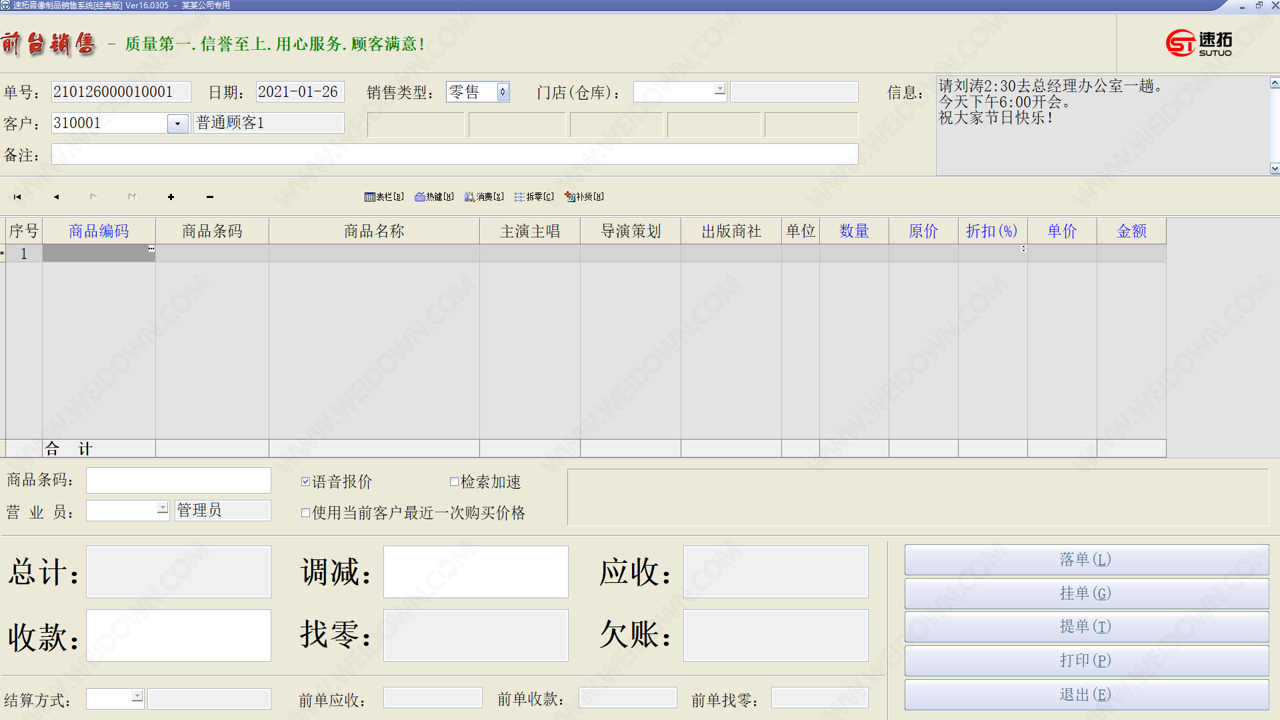
Task: Go to next record arrow
Action: coord(93,197)
